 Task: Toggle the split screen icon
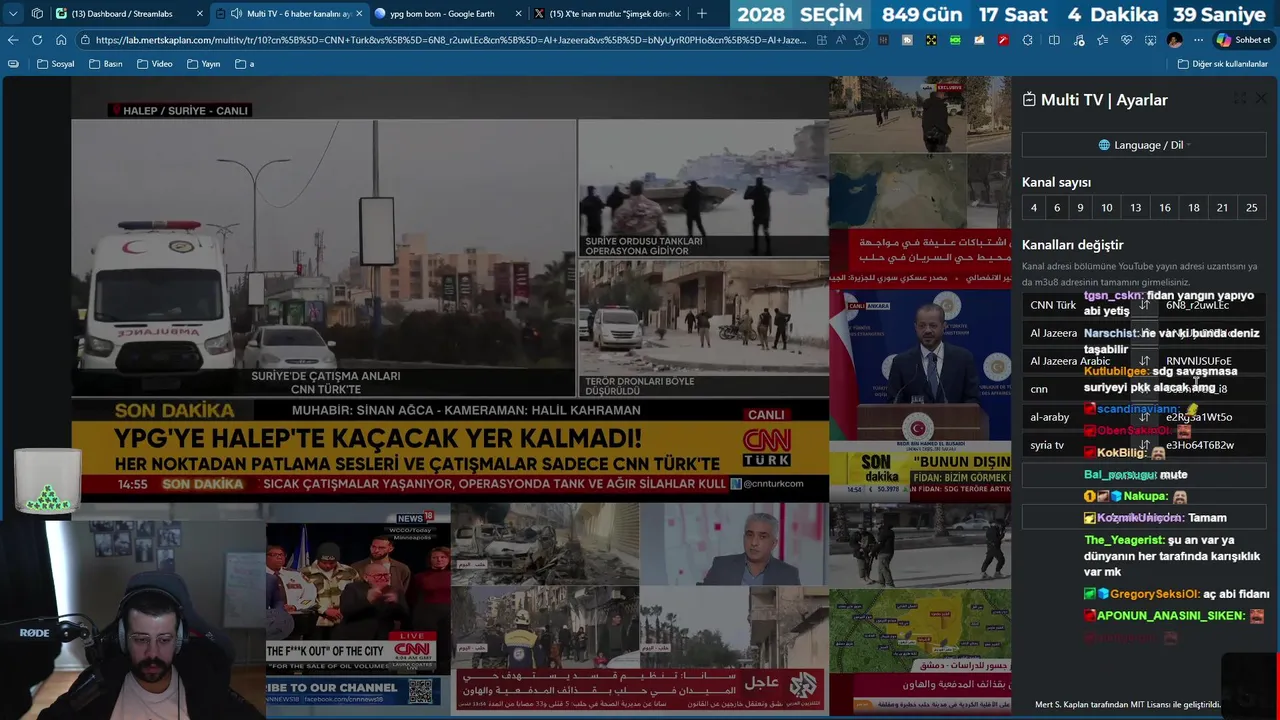1054,40
